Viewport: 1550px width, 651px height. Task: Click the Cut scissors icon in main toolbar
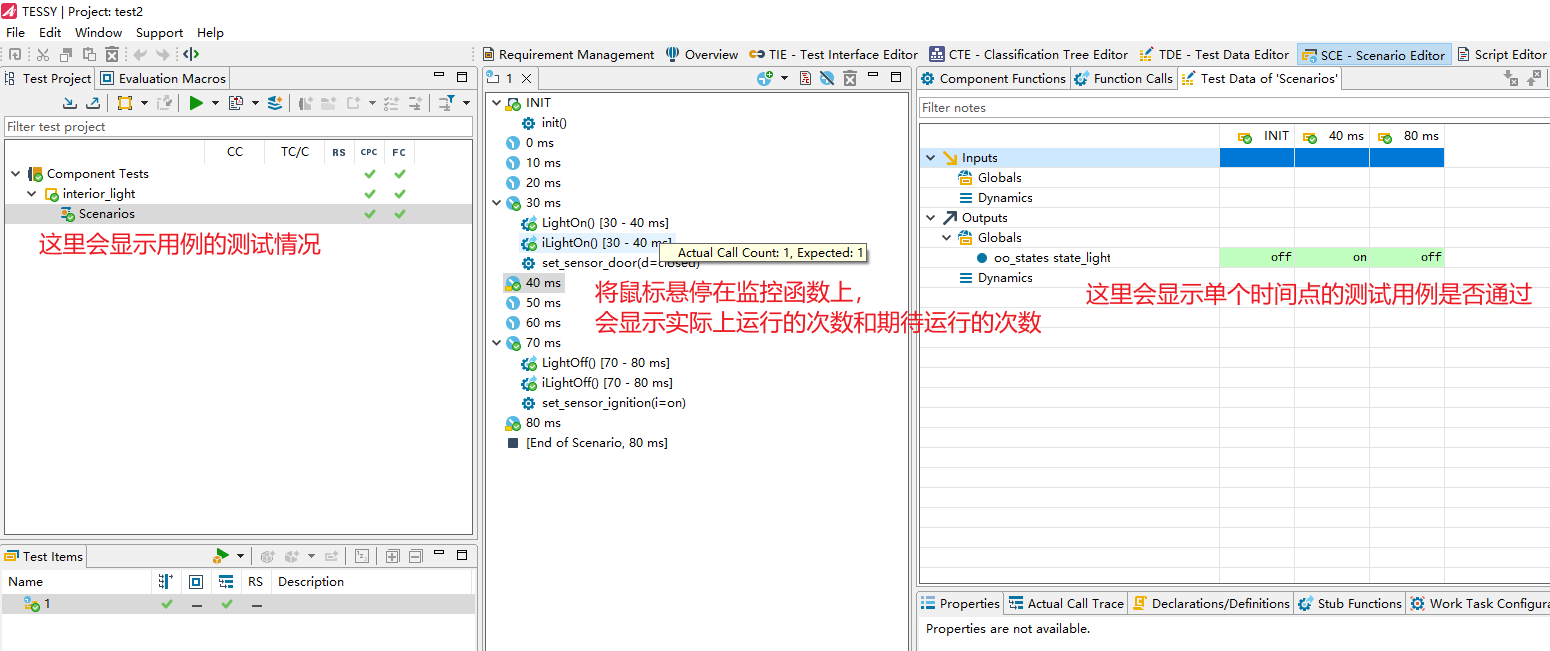[43, 54]
